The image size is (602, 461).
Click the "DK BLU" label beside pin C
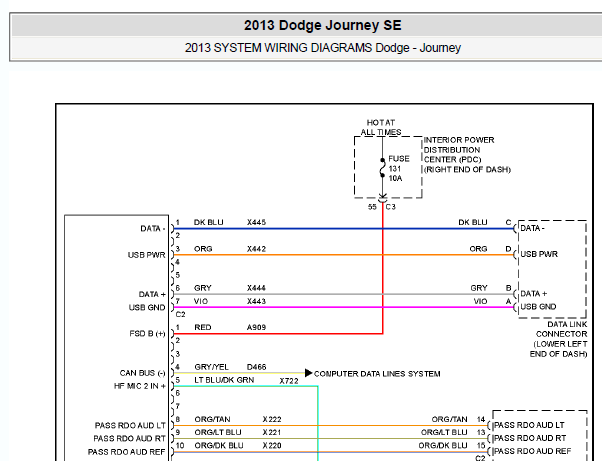click(473, 222)
